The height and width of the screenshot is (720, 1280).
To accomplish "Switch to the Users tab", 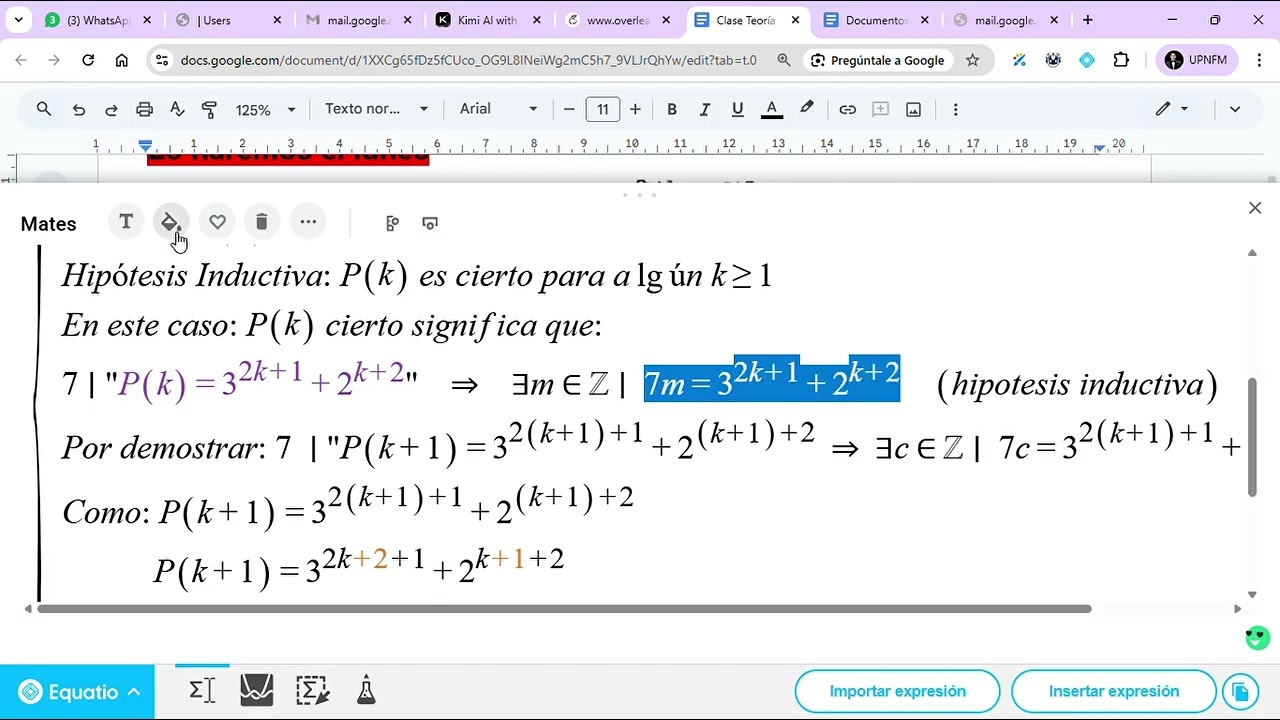I will point(228,20).
